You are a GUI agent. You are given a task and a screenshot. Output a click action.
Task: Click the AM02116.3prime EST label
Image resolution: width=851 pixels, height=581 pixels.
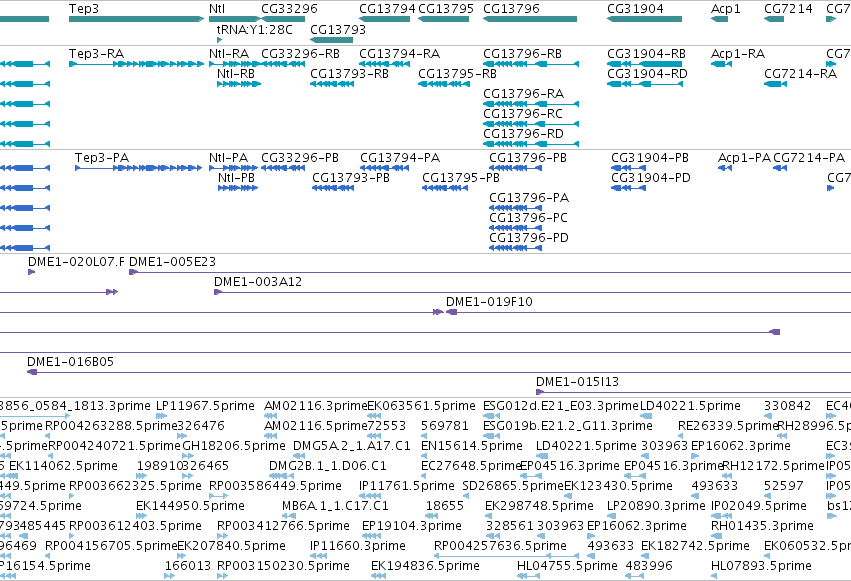pyautogui.click(x=316, y=406)
